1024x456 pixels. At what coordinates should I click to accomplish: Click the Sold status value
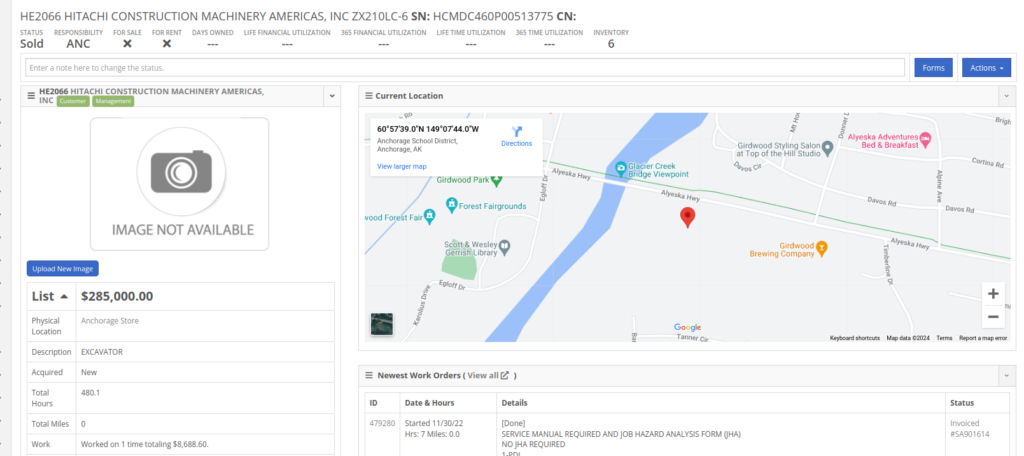[x=32, y=44]
